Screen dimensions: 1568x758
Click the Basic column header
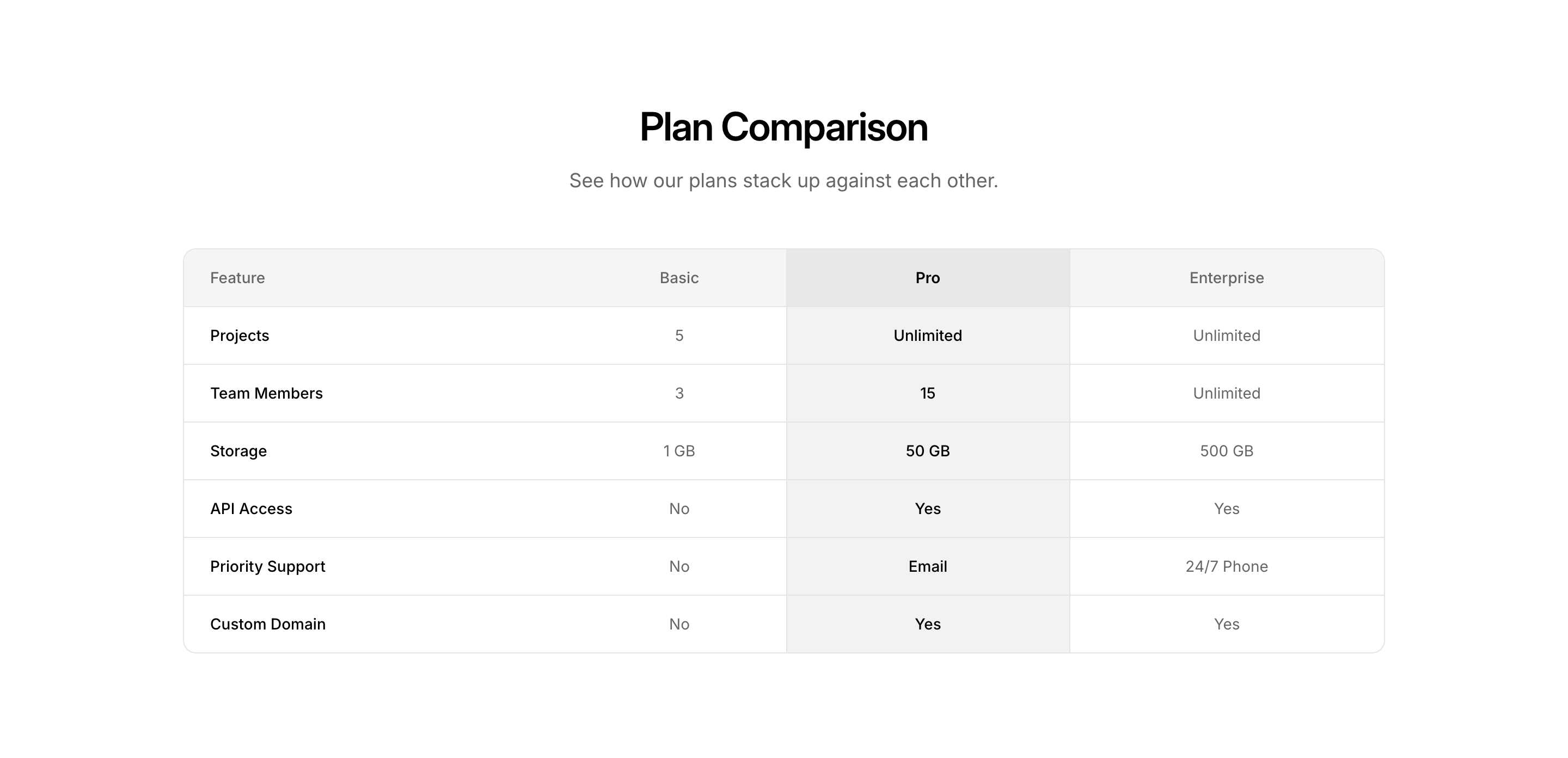click(x=679, y=278)
